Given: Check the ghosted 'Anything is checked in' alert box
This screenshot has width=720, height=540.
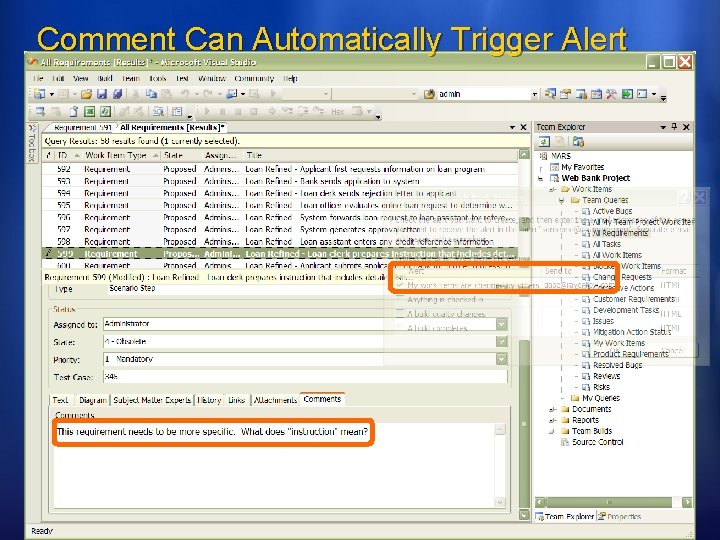Looking at the screenshot, I should (400, 300).
